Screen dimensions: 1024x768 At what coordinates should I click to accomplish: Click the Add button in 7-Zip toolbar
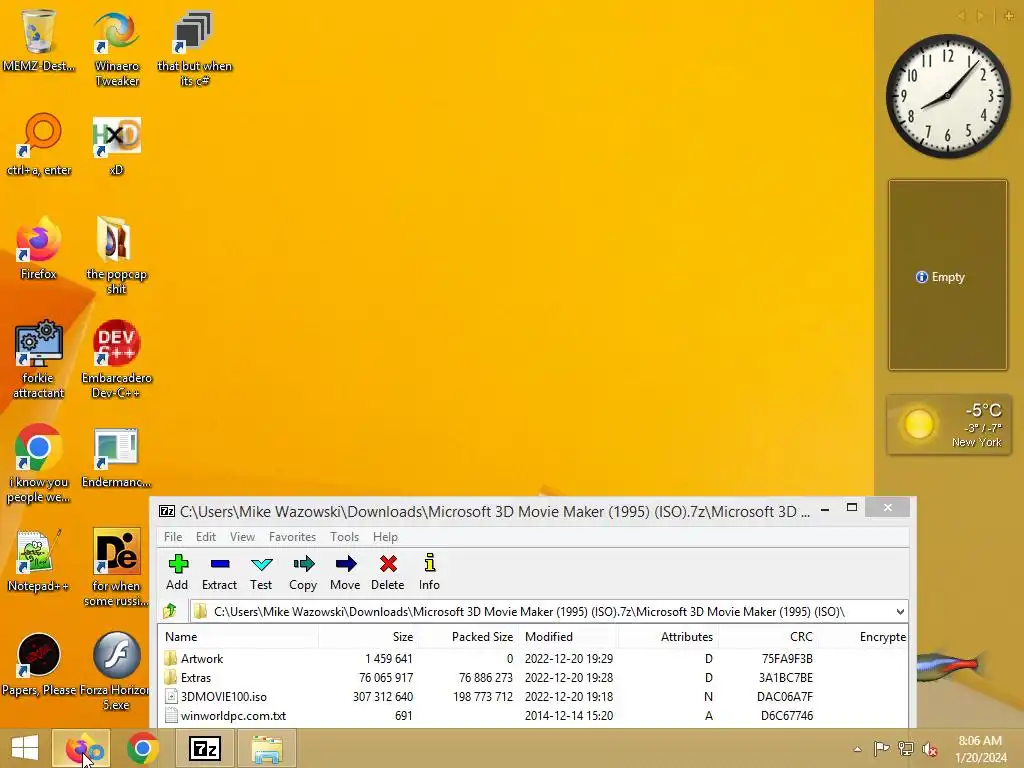tap(177, 572)
